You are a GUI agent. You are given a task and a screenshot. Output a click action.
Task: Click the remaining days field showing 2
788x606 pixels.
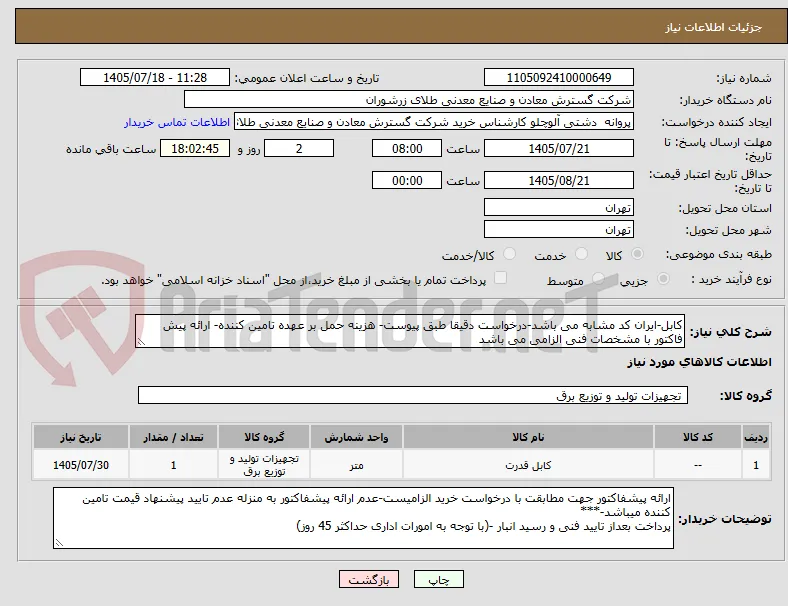pos(299,148)
